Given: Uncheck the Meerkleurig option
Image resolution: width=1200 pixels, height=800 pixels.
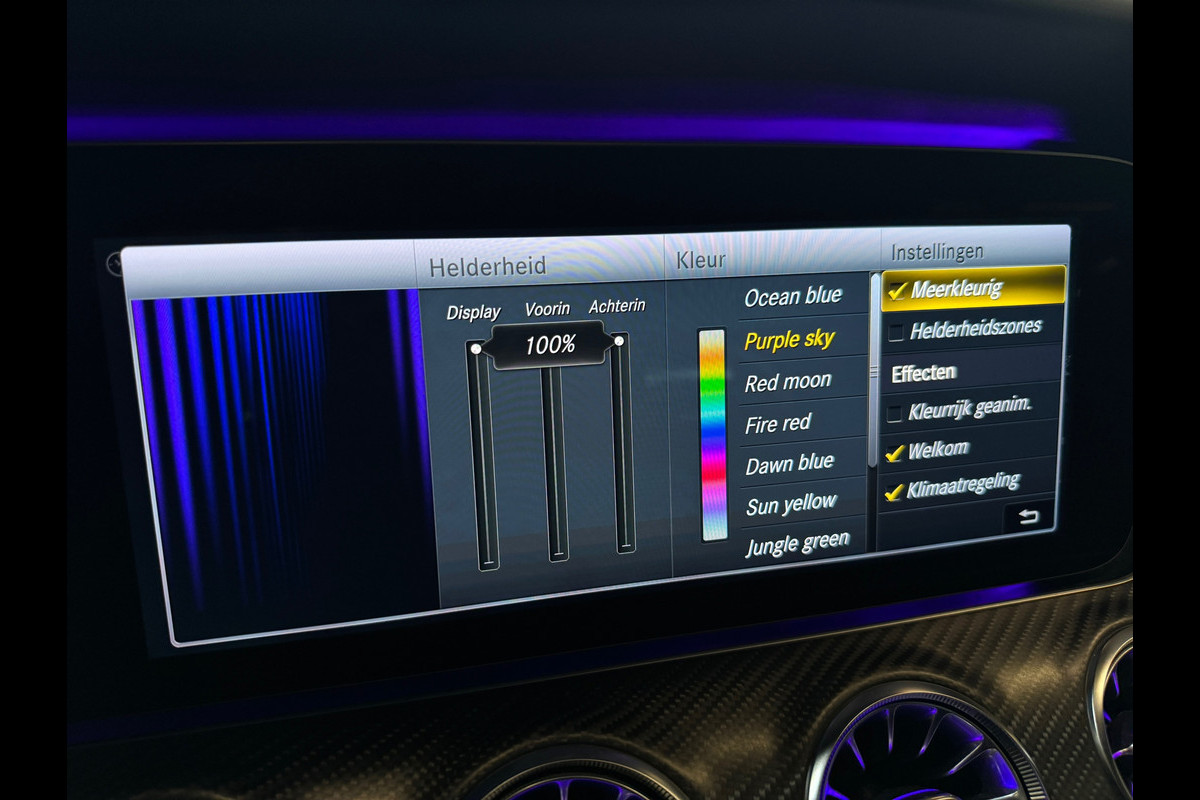Looking at the screenshot, I should pyautogui.click(x=897, y=290).
